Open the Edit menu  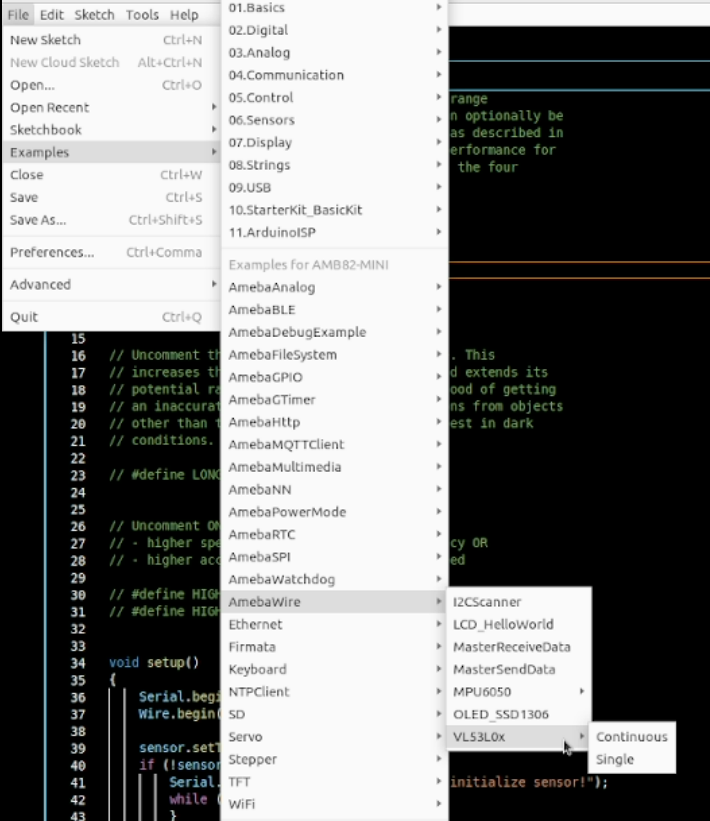tap(52, 15)
